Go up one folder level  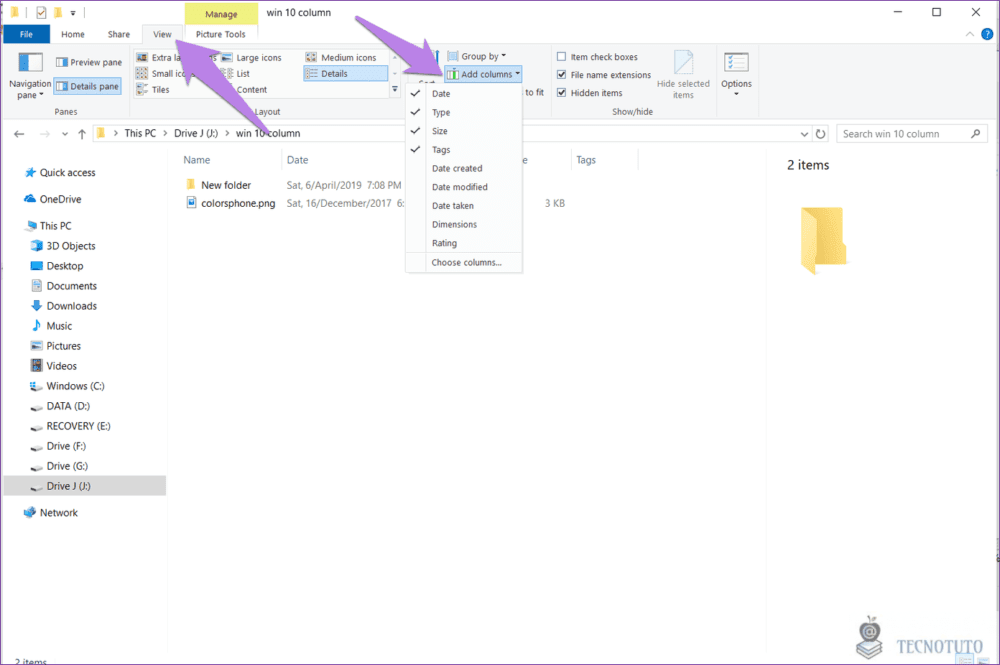(82, 134)
